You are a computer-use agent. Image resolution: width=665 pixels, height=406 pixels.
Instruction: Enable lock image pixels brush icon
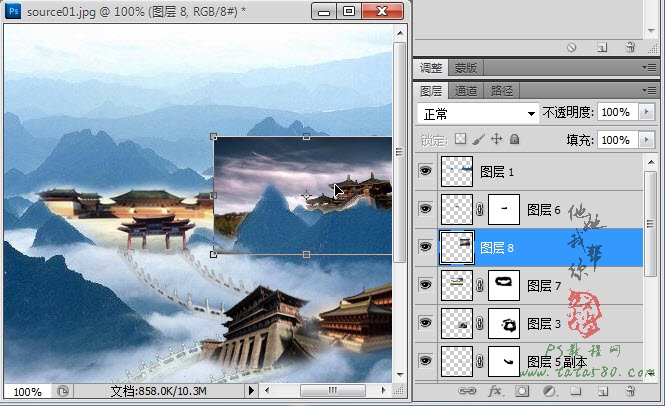(x=478, y=139)
